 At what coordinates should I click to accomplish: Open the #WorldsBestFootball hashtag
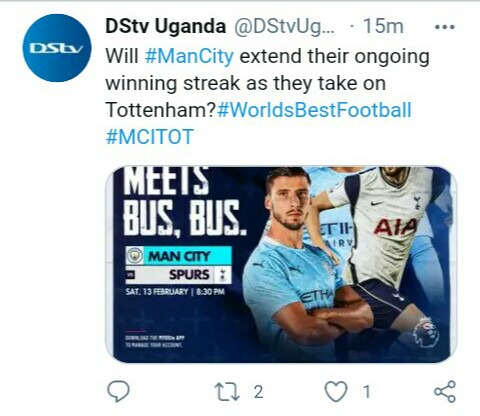[x=314, y=110]
